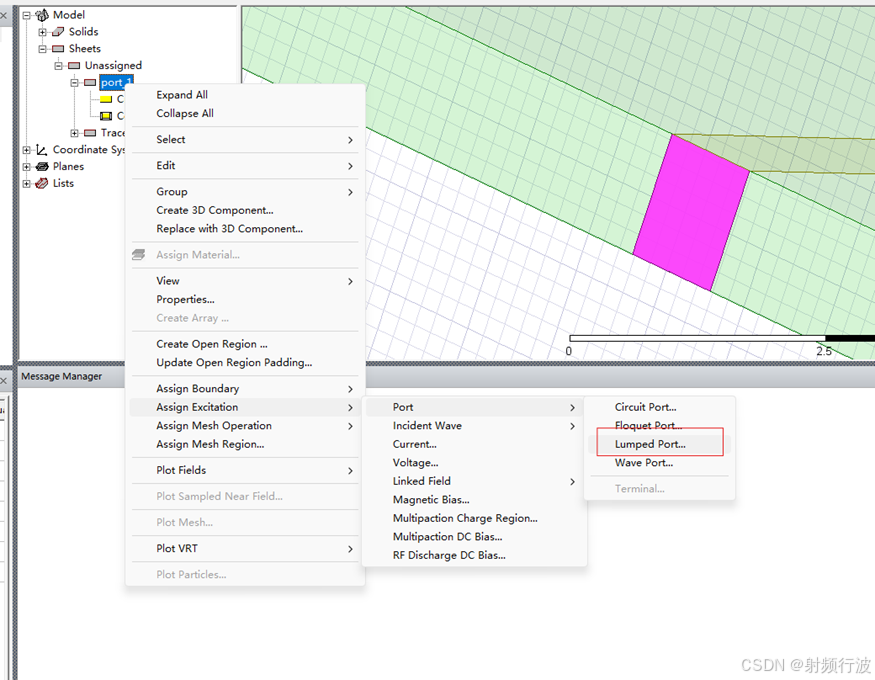The height and width of the screenshot is (680, 875).
Task: Open the Edit submenu
Action: [246, 166]
